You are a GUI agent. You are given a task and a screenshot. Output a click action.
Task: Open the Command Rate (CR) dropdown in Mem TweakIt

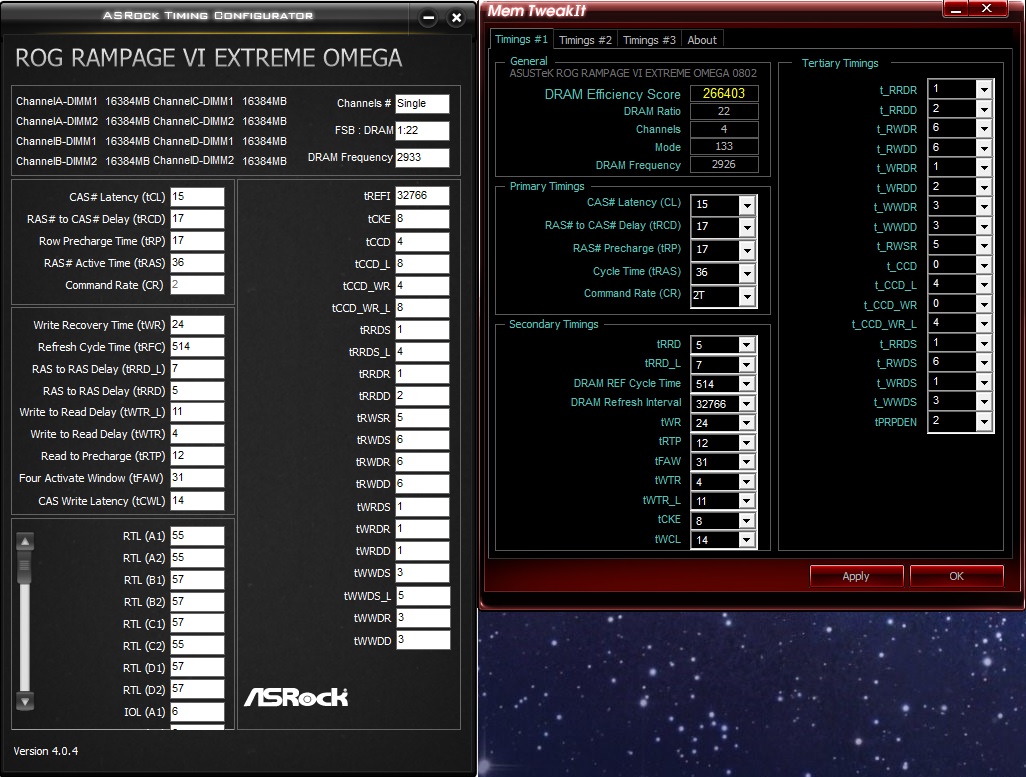[x=747, y=296]
